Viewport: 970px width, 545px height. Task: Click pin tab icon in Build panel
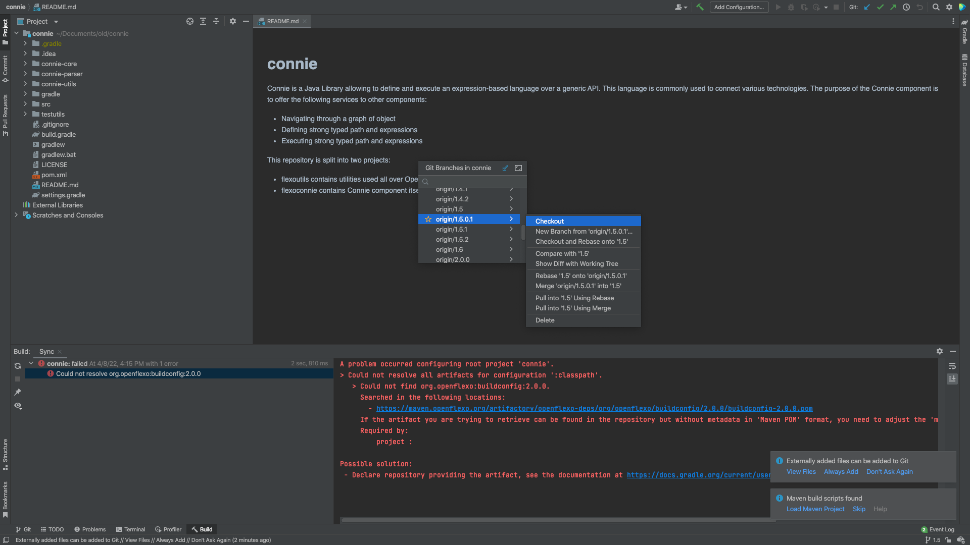[x=18, y=392]
